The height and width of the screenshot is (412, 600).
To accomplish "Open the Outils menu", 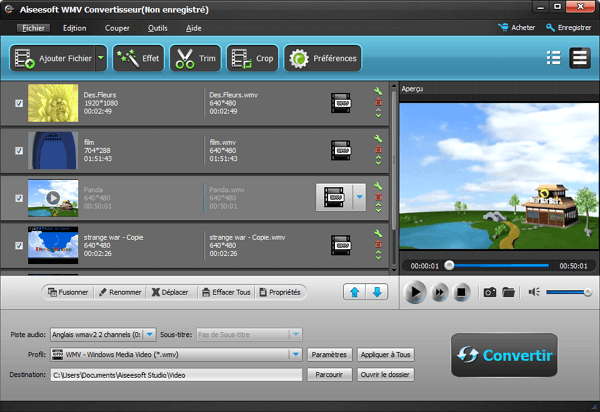I will pyautogui.click(x=158, y=28).
